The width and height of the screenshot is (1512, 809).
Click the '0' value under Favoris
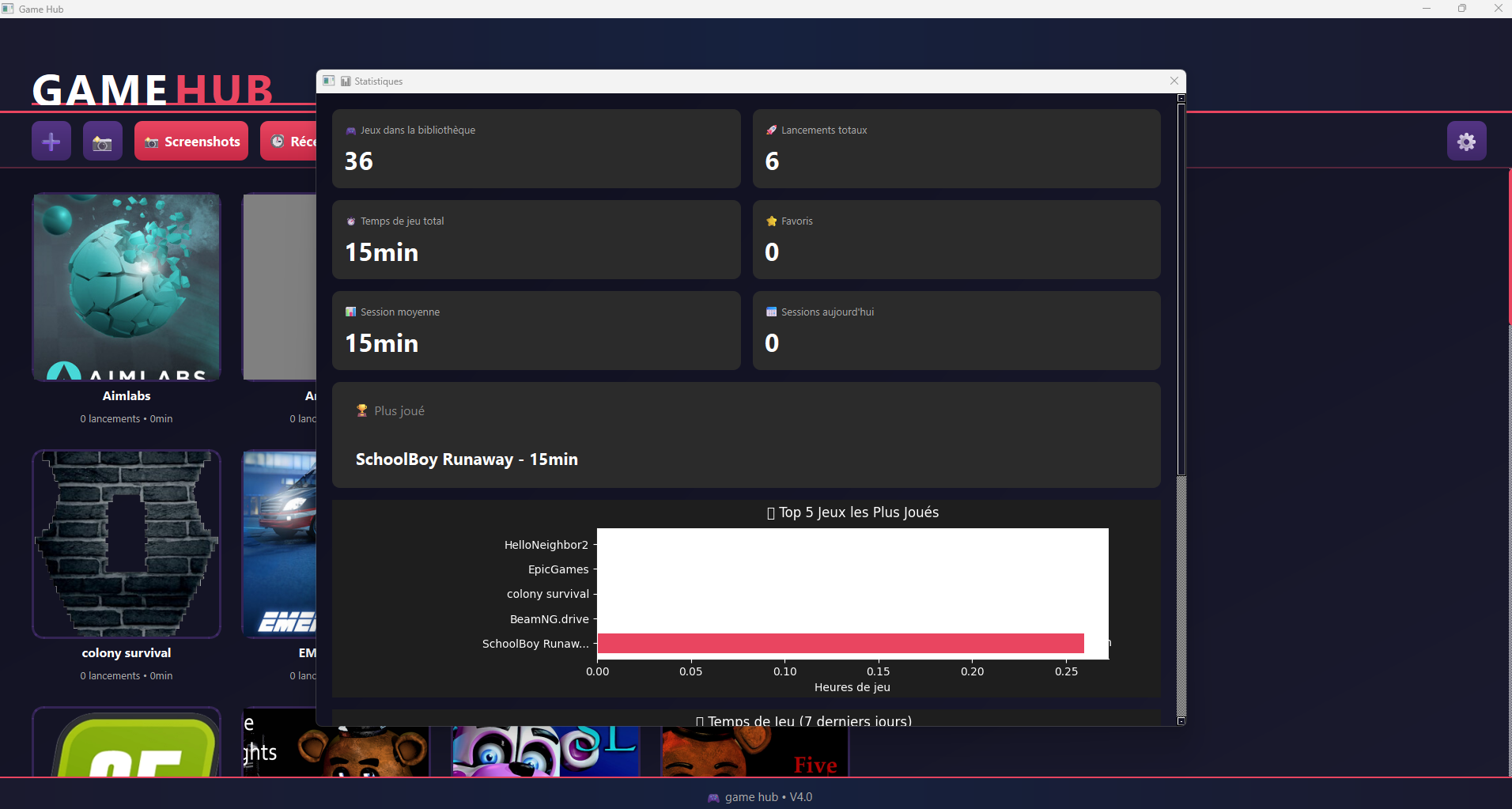point(773,252)
